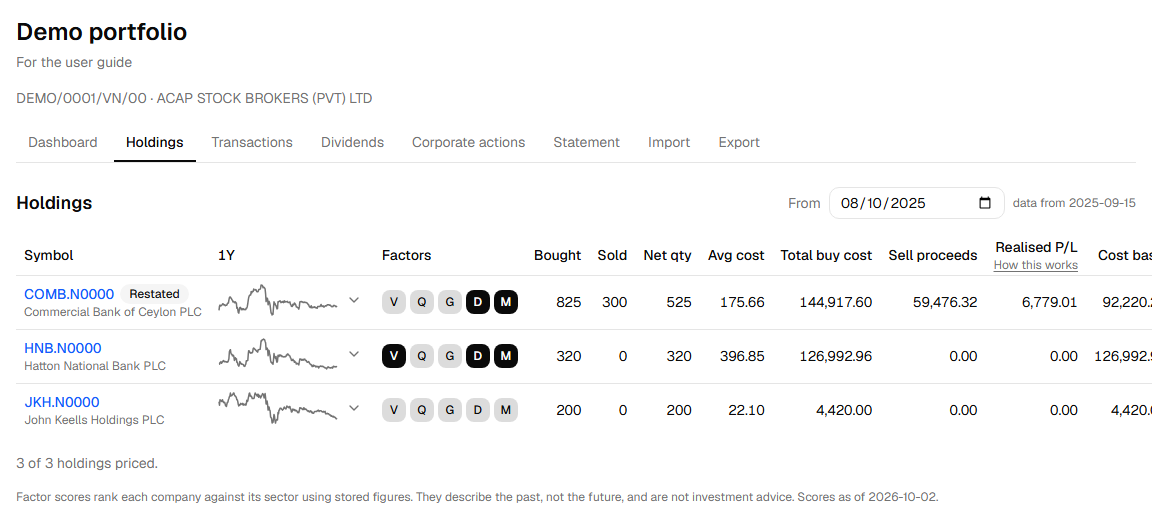Click the 144,917.60 total buy cost cell
The width and height of the screenshot is (1152, 521).
[835, 302]
